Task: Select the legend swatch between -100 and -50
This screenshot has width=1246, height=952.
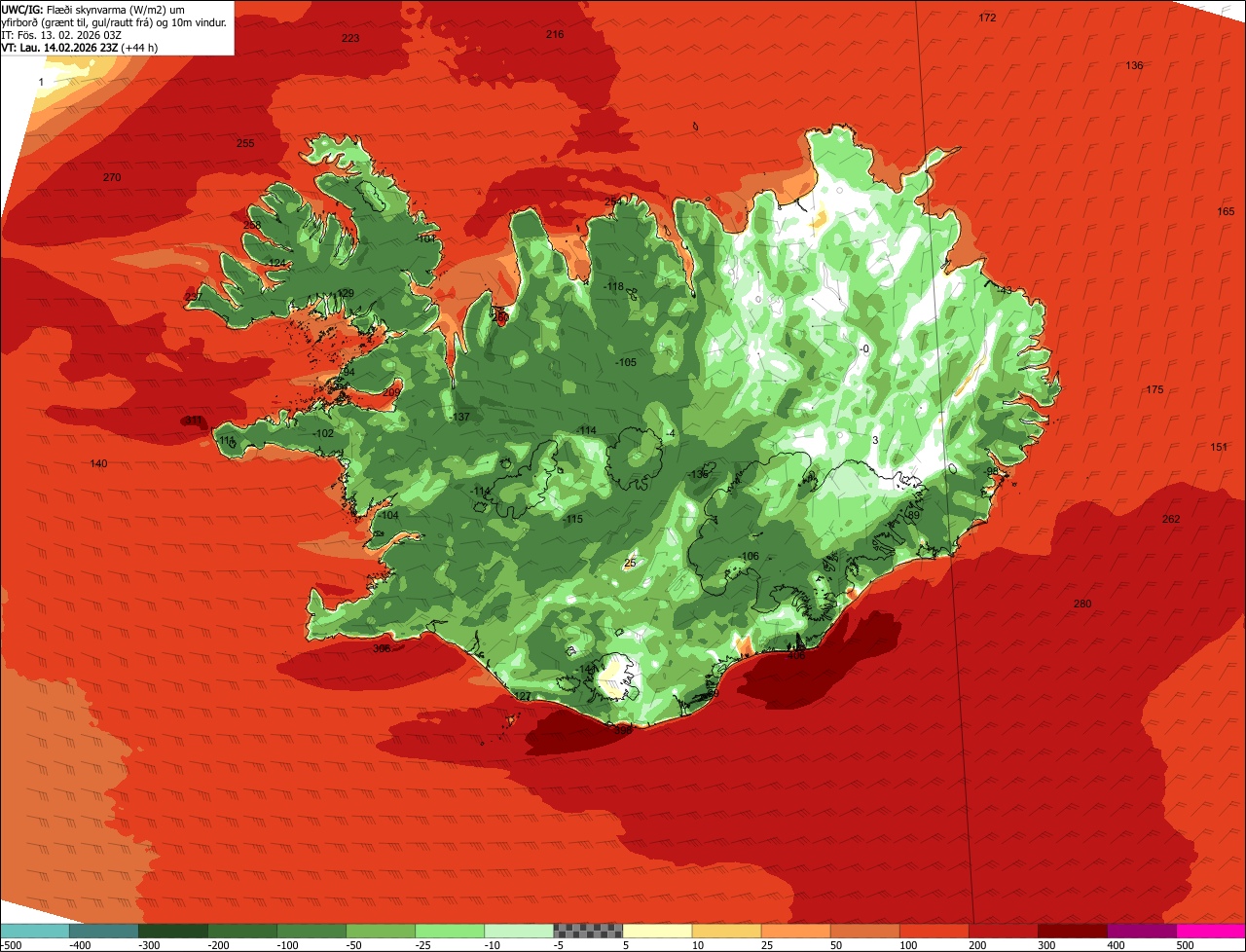Action: point(311,931)
